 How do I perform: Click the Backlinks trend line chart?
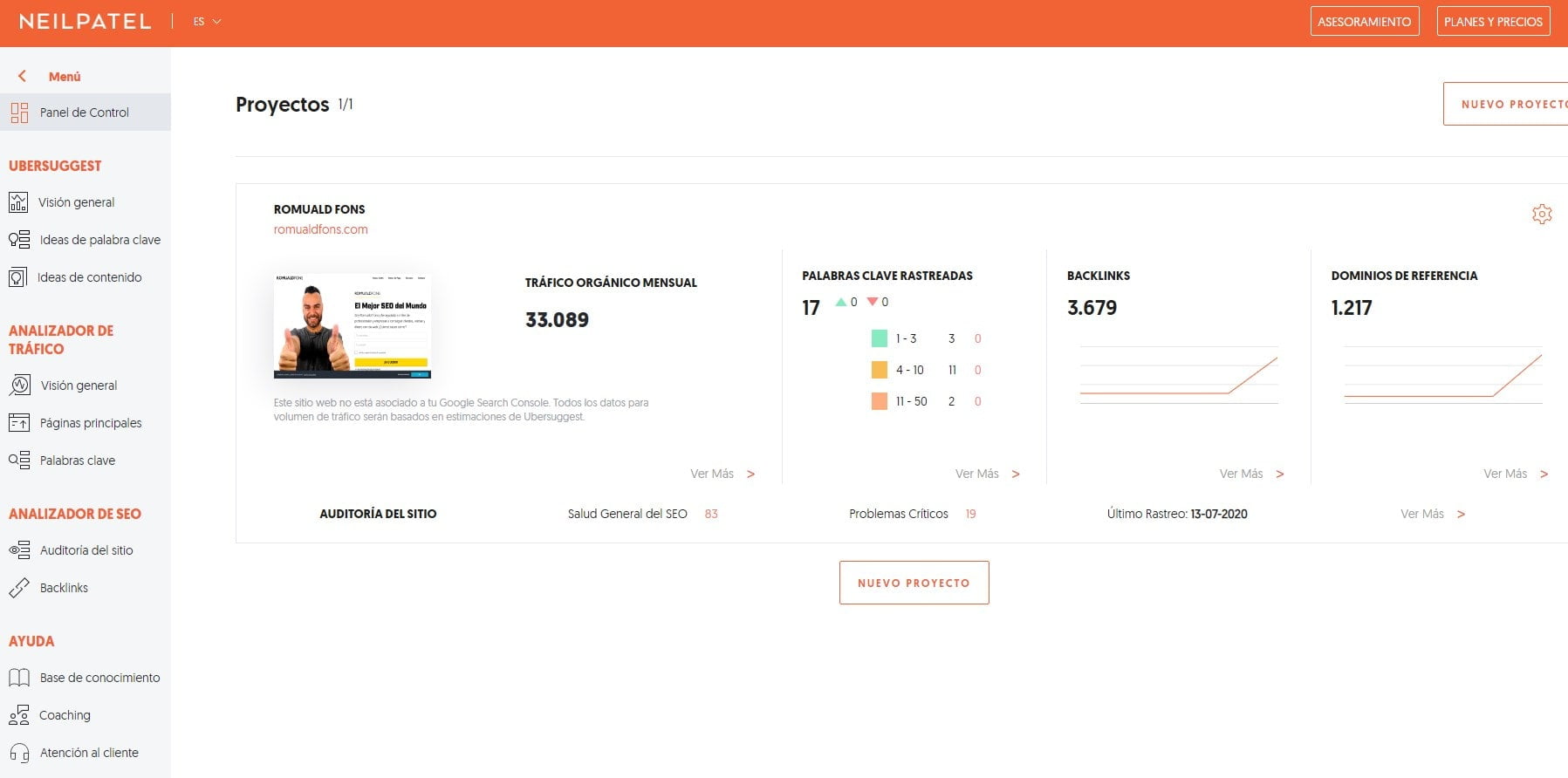[x=1179, y=375]
